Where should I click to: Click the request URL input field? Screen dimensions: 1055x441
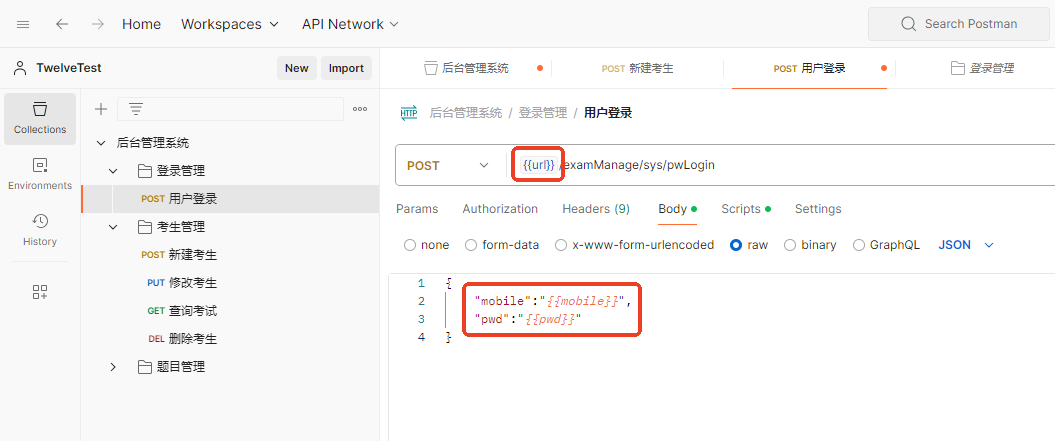click(780, 166)
